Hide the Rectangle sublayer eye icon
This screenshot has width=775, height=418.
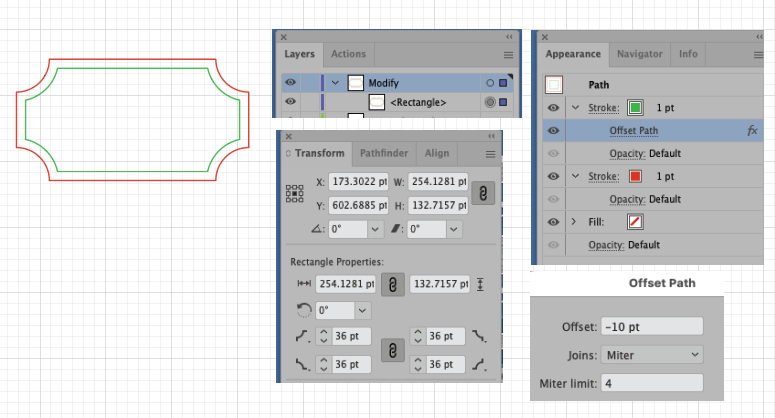click(x=291, y=102)
